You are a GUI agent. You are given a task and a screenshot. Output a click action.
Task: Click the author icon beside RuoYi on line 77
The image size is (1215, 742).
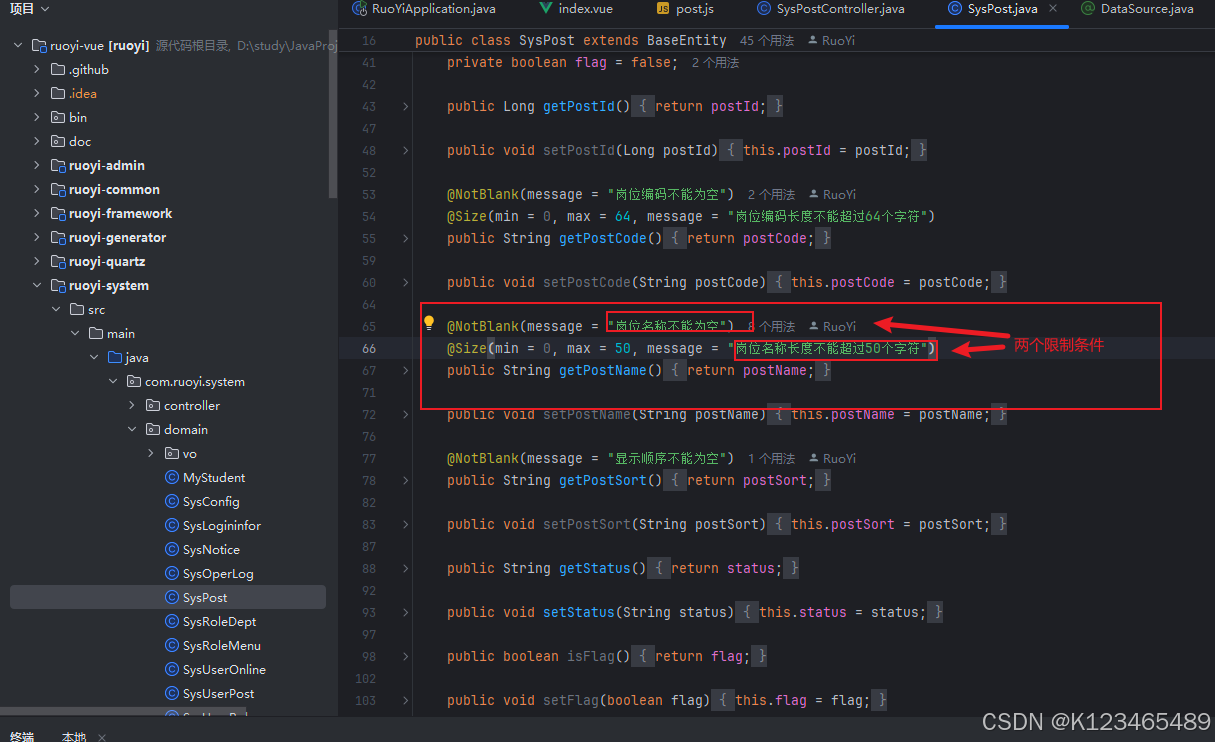814,458
